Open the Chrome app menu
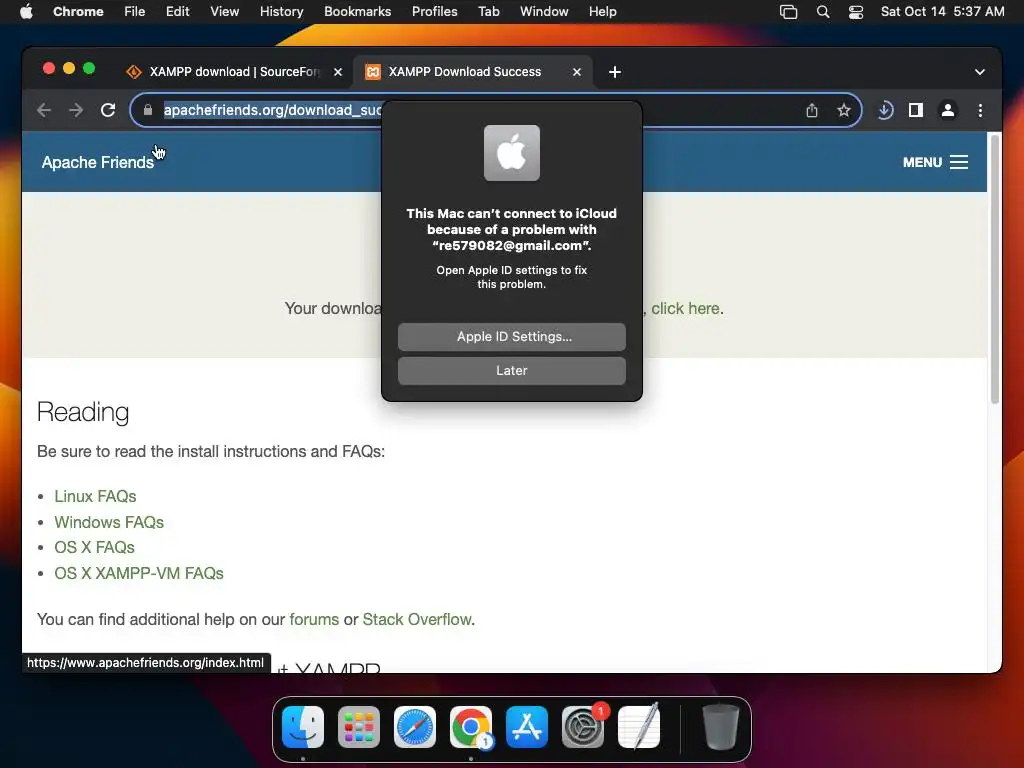The image size is (1024, 768). coord(78,12)
